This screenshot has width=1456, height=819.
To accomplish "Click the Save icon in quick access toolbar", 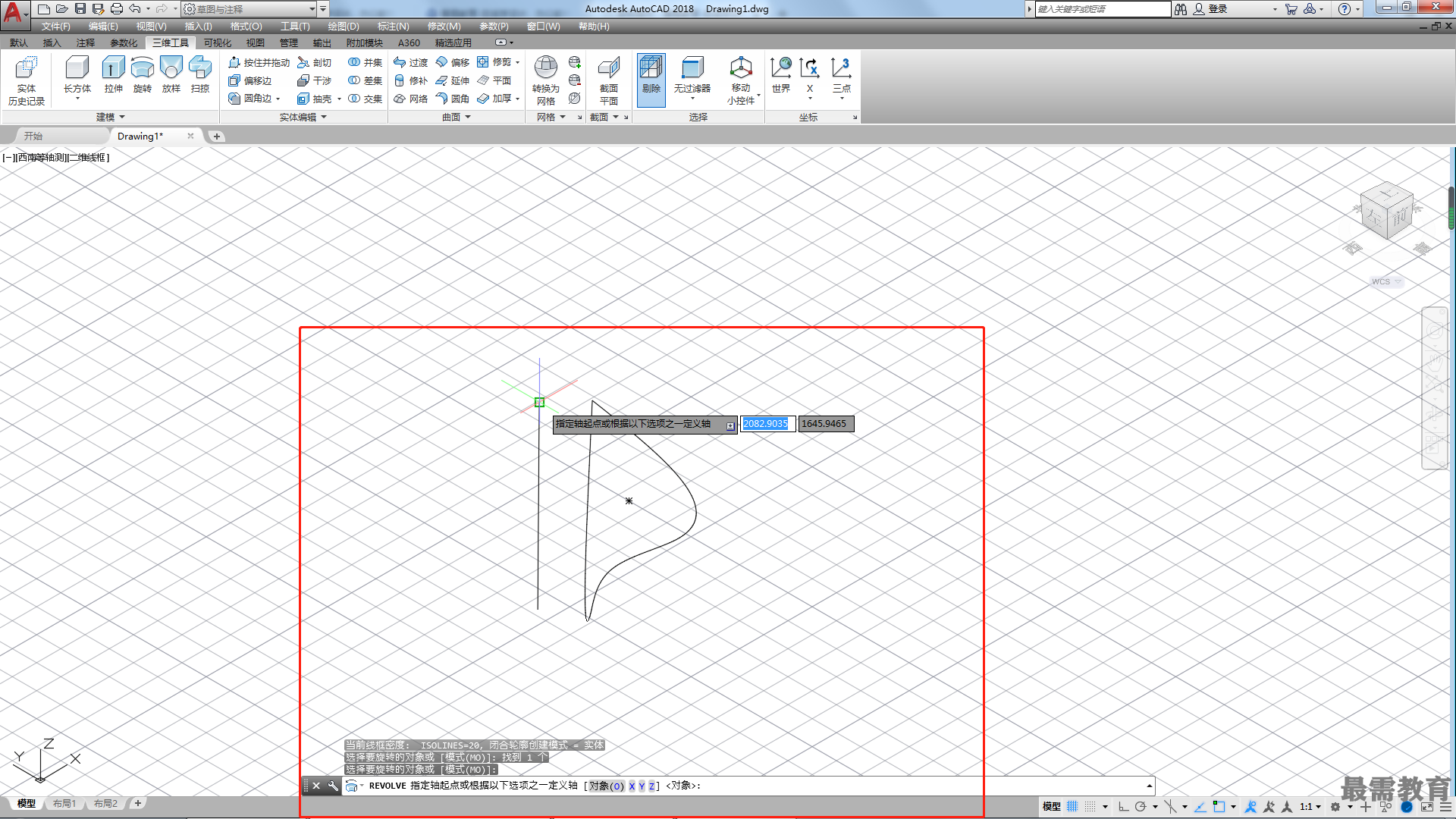I will click(x=80, y=9).
